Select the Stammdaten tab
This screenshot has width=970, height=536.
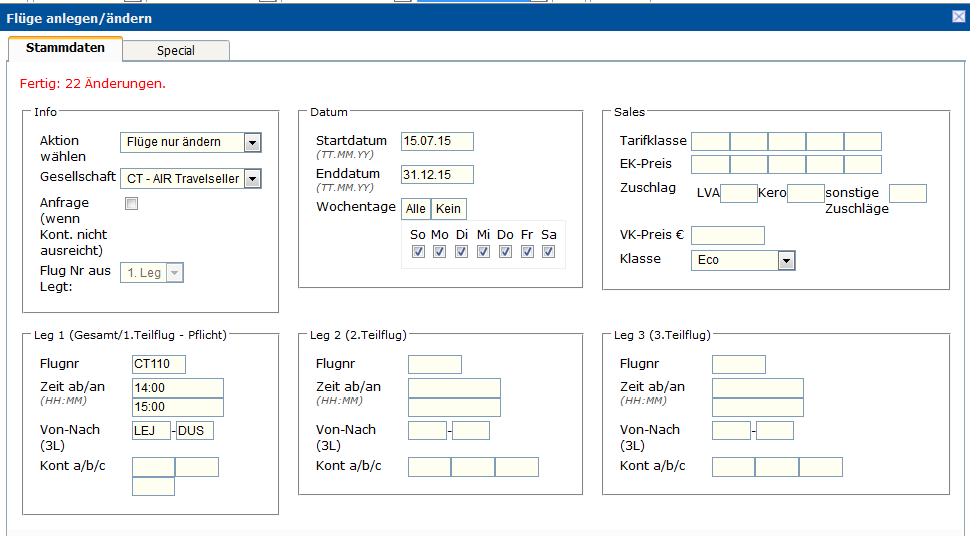pyautogui.click(x=65, y=48)
